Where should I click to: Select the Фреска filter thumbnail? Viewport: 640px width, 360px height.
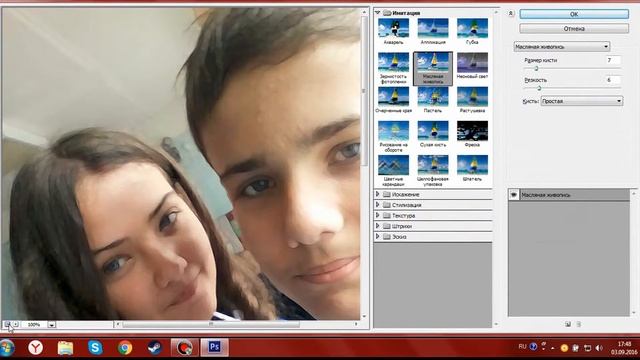472,131
